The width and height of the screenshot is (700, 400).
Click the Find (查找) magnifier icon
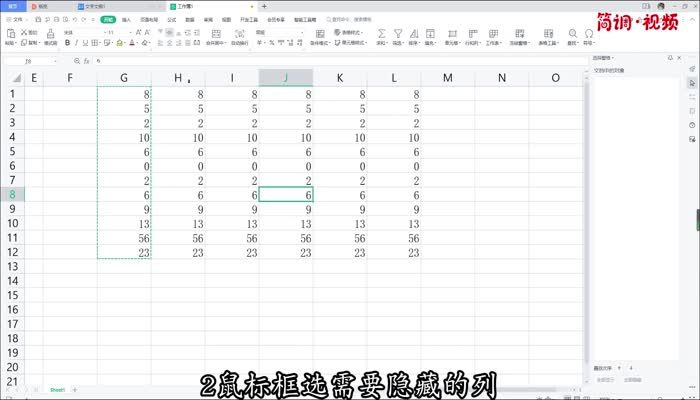pyautogui.click(x=573, y=34)
